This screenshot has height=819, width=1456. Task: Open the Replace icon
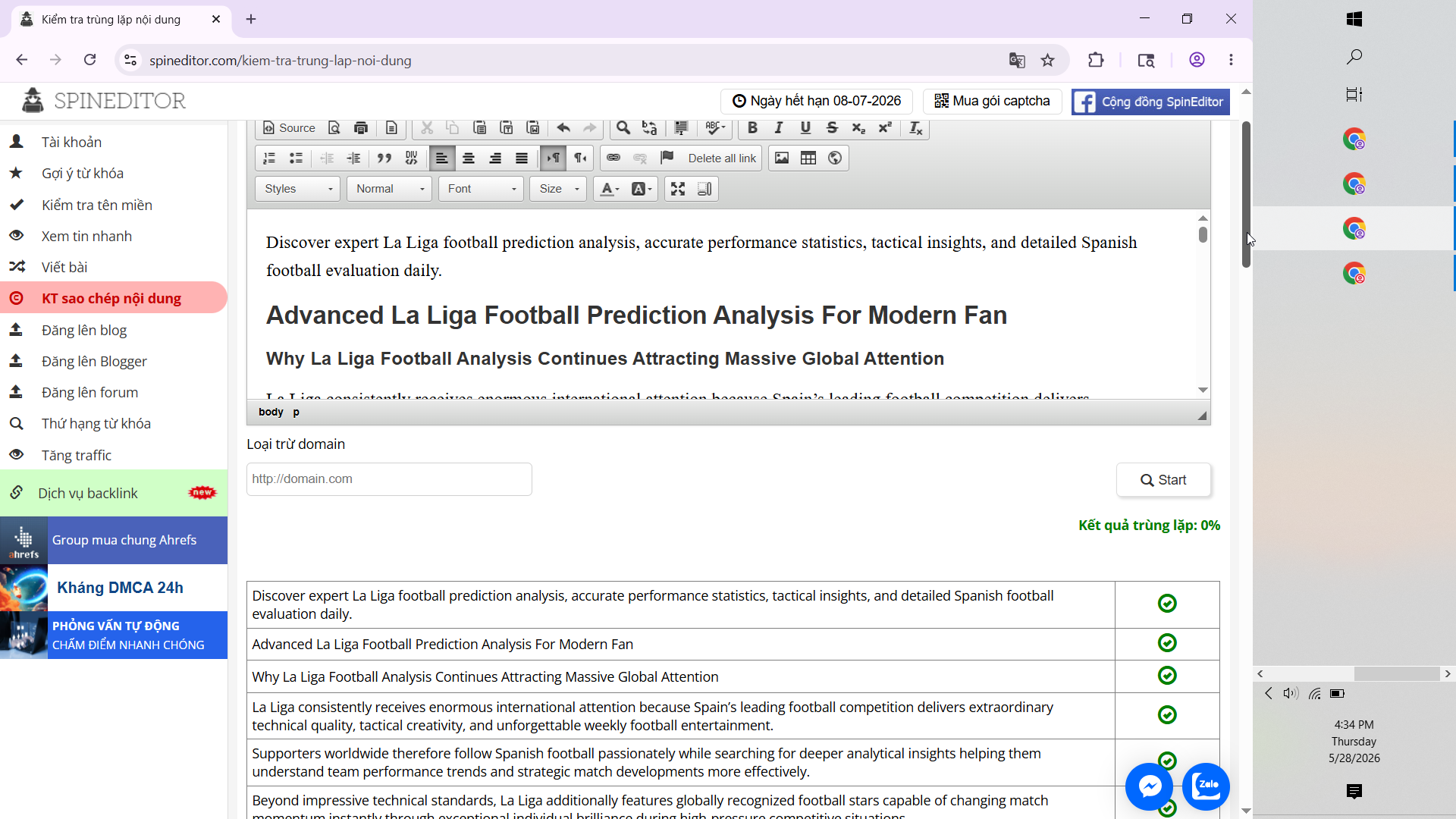click(650, 128)
